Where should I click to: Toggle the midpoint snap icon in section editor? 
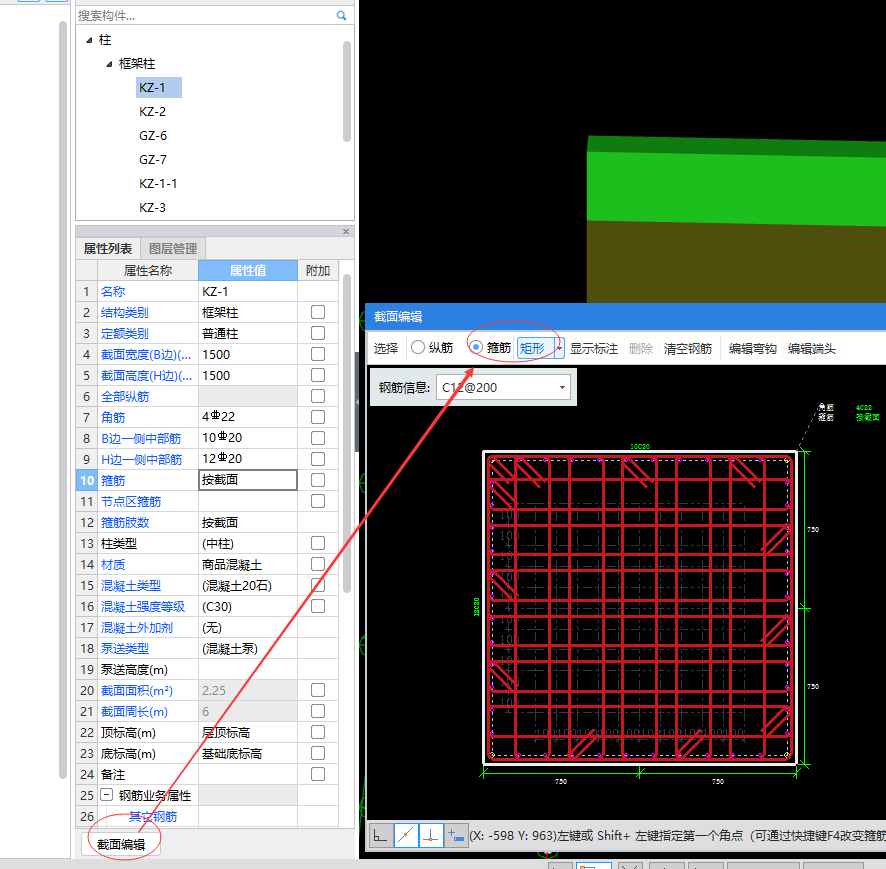pos(406,836)
